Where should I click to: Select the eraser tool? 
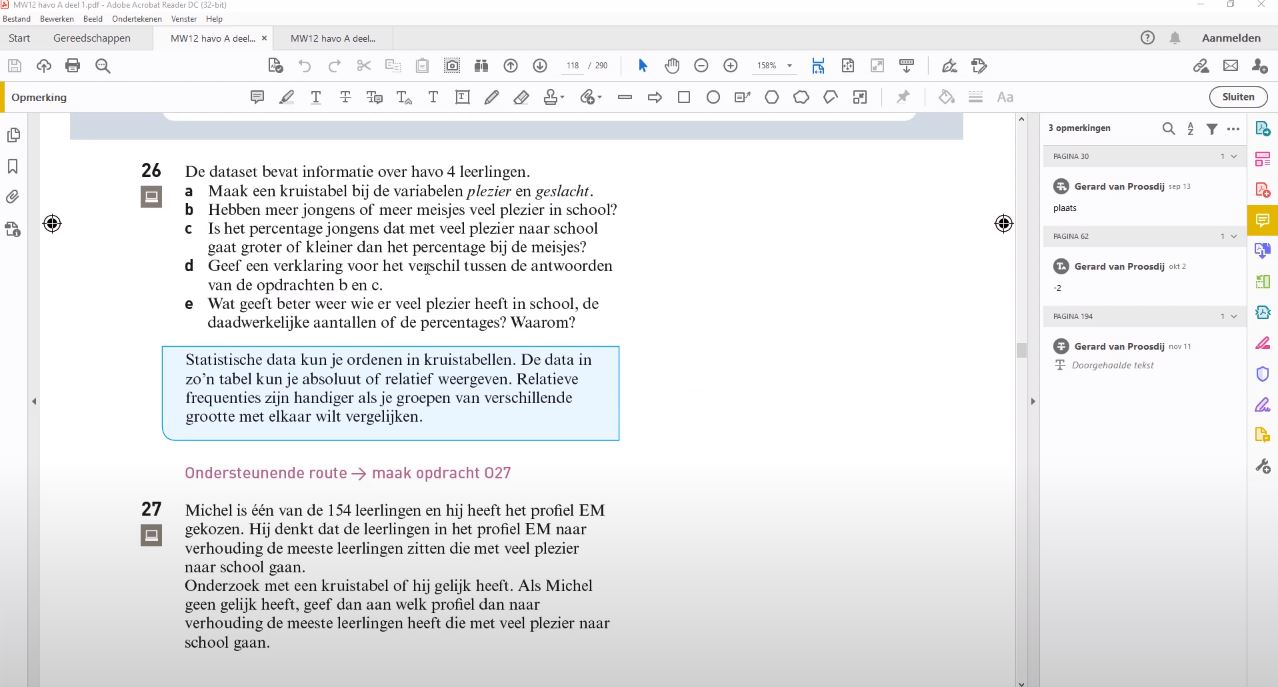pyautogui.click(x=521, y=97)
